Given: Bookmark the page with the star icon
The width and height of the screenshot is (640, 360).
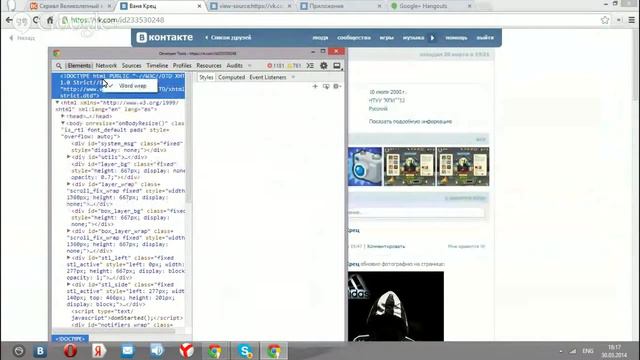Looking at the screenshot, I should [605, 20].
